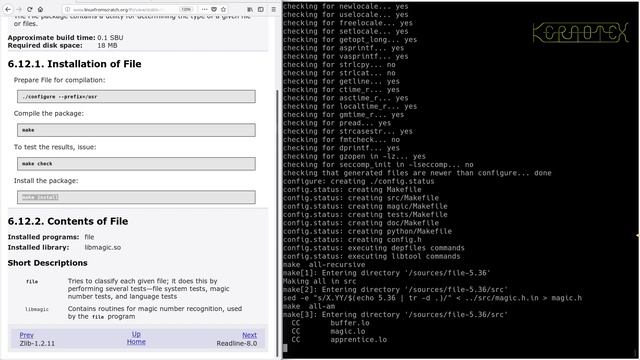Click terminal line 'Making all in src'
The height and width of the screenshot is (360, 640).
coord(320,281)
